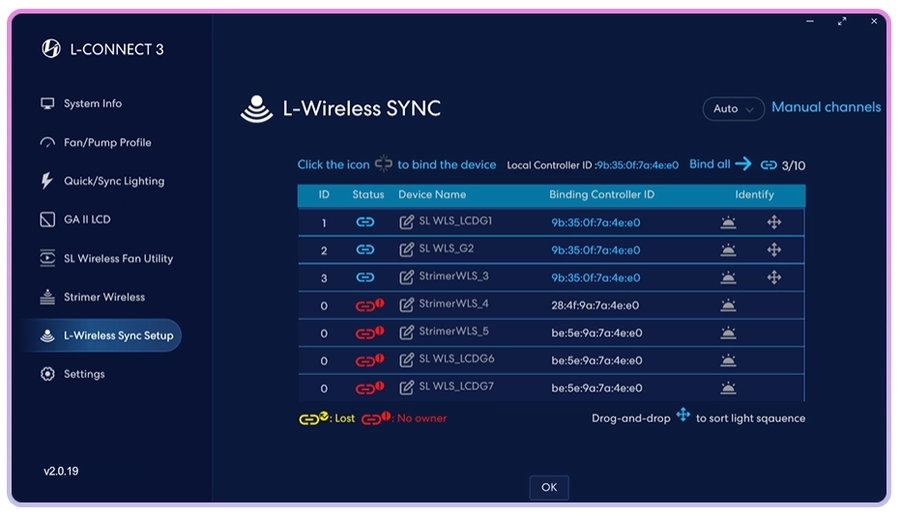
Task: Click move arrows icon for SL WLS_G2
Action: 774,250
